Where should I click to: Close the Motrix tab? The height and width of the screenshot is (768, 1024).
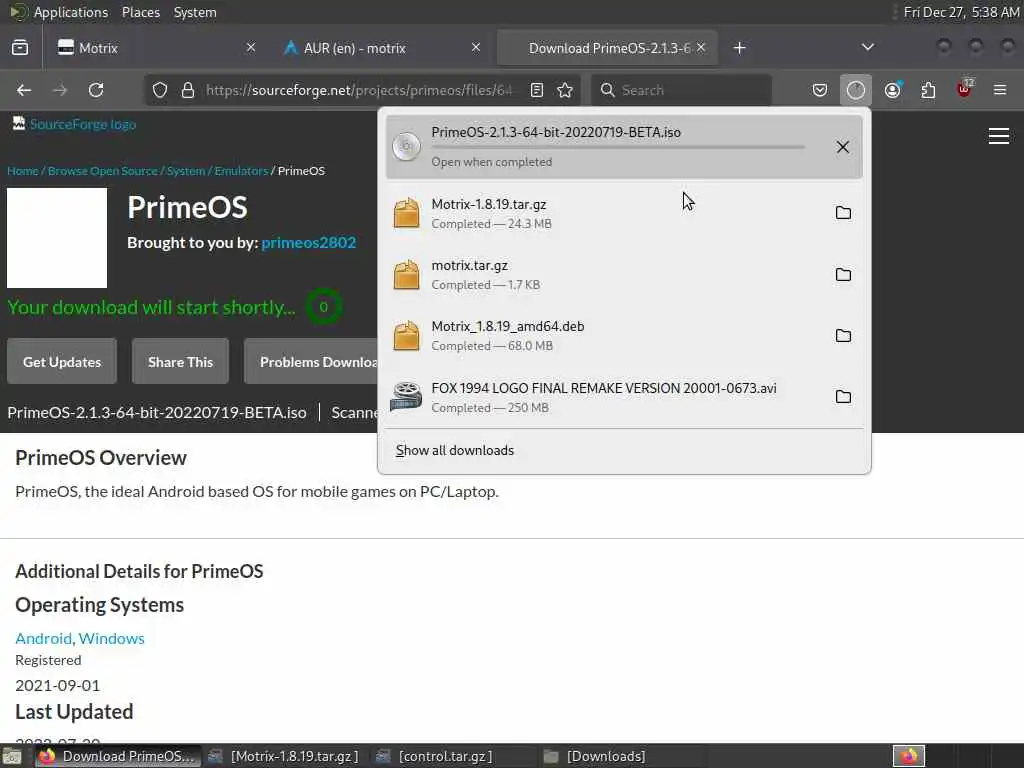tap(251, 48)
